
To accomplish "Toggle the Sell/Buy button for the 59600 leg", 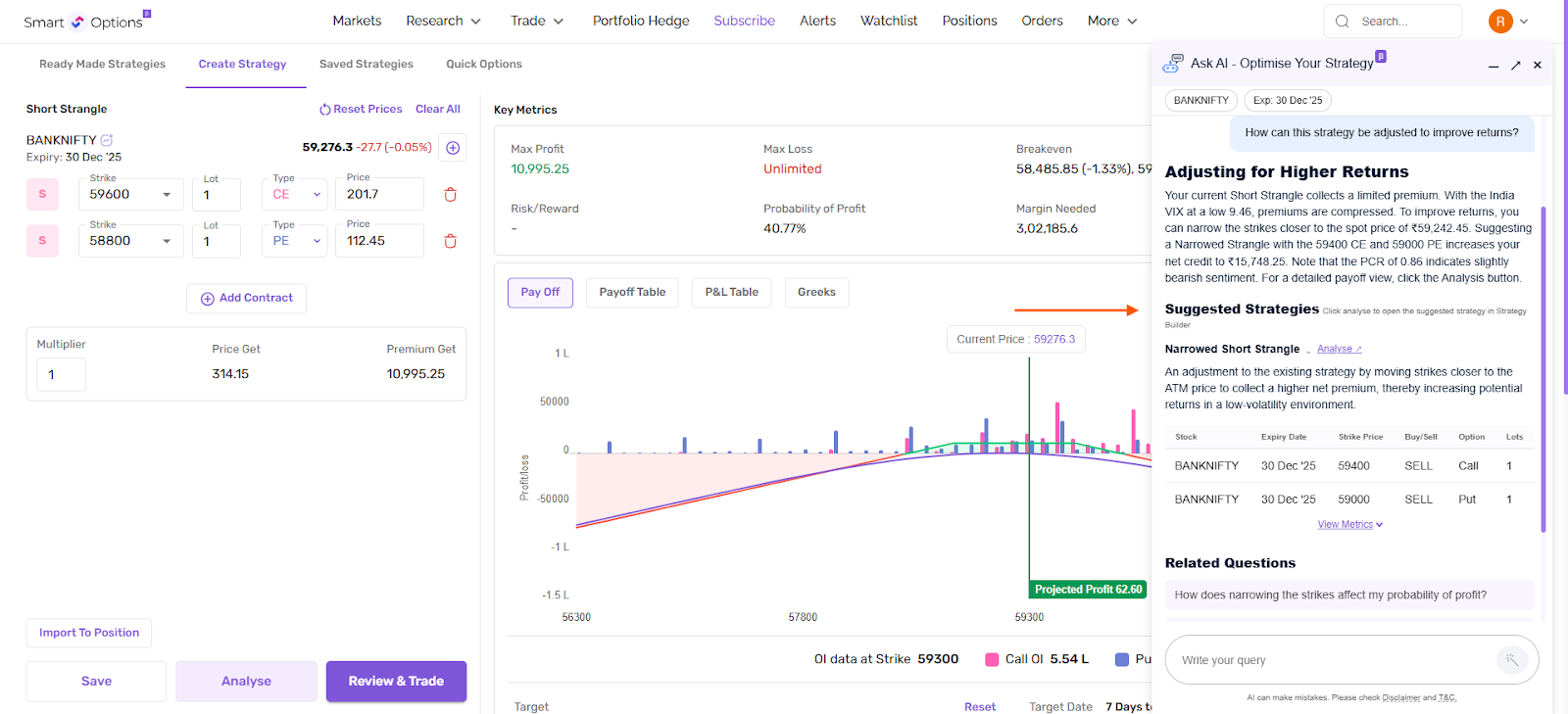I will tap(42, 194).
